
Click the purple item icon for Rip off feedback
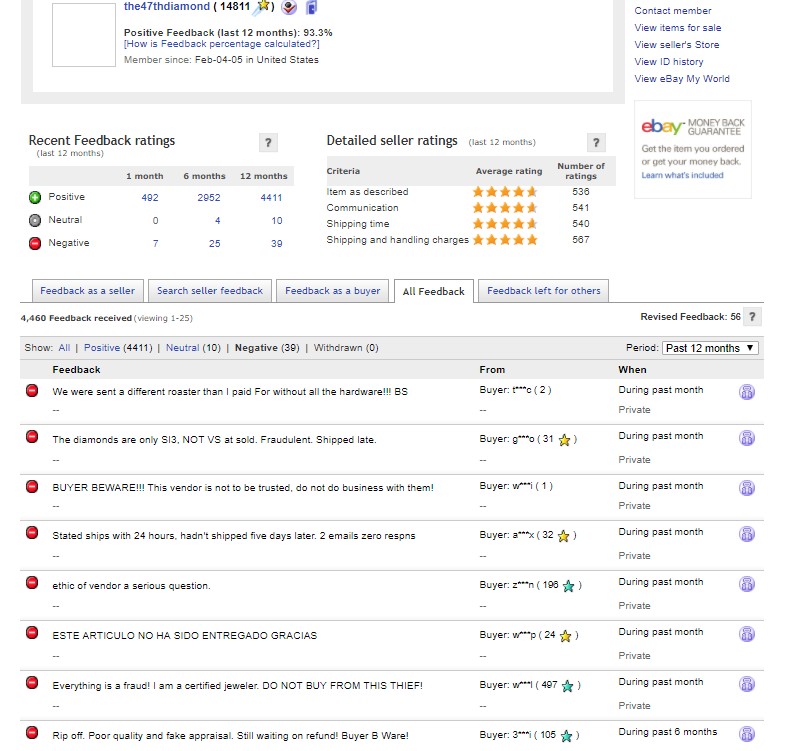click(x=747, y=734)
